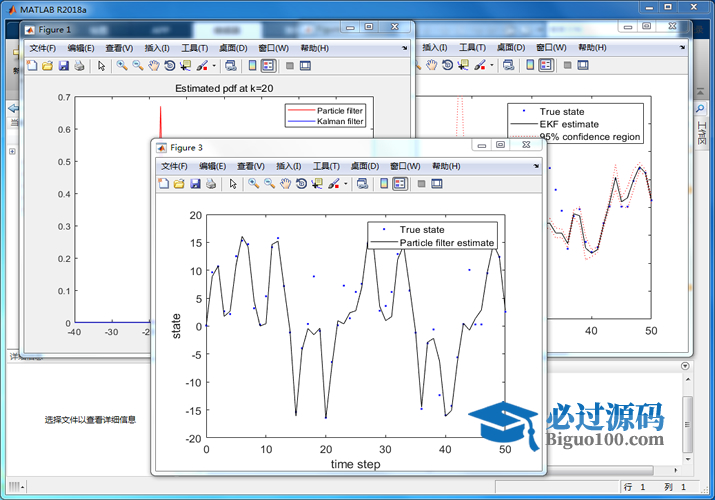Viewport: 715px width, 500px height.
Task: Toggle Insert Colorbar button in Figure 1
Action: pos(252,66)
